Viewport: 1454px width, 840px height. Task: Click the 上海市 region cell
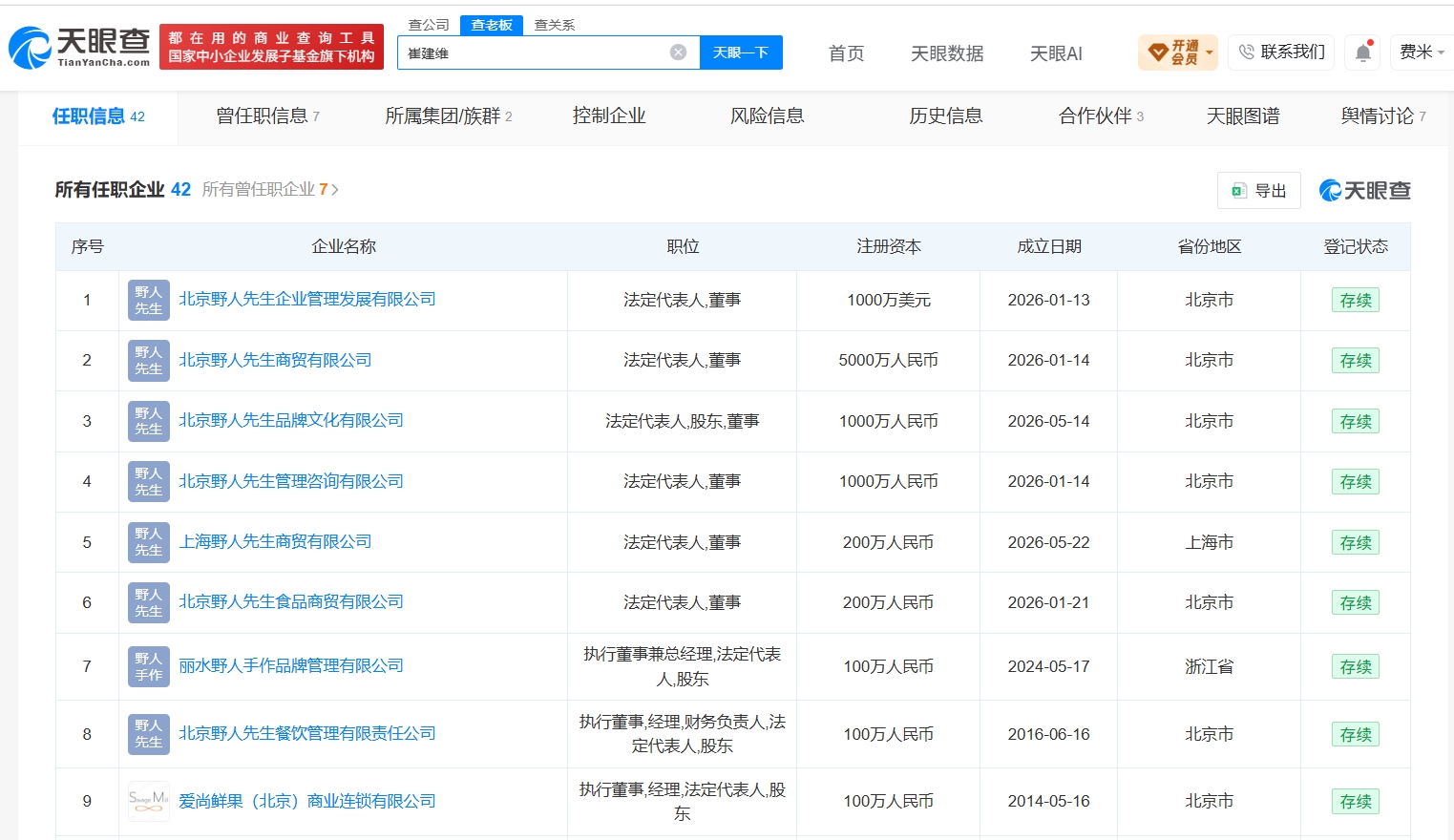[1210, 542]
